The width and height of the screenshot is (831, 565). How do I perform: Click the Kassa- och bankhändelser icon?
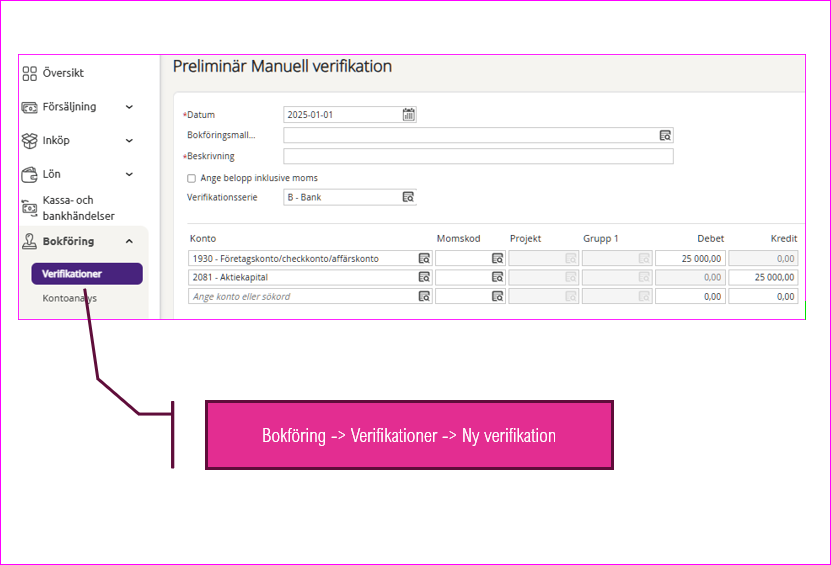[x=29, y=208]
